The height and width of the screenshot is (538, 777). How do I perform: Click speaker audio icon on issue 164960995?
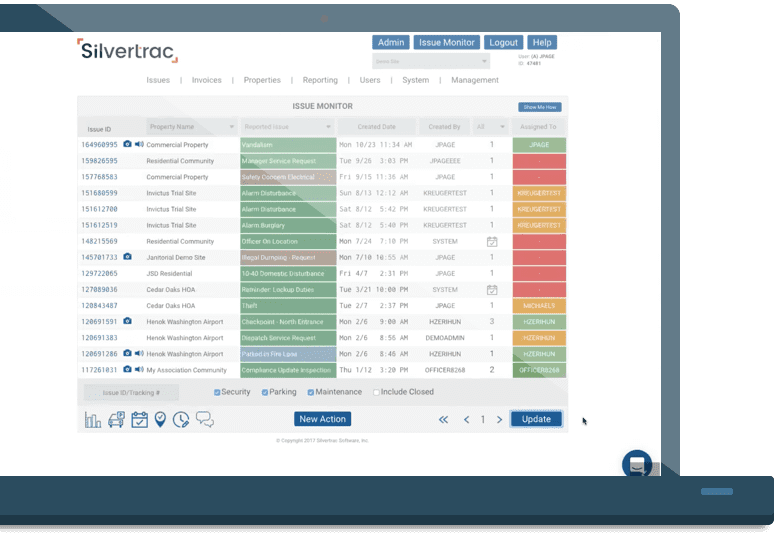(x=139, y=144)
